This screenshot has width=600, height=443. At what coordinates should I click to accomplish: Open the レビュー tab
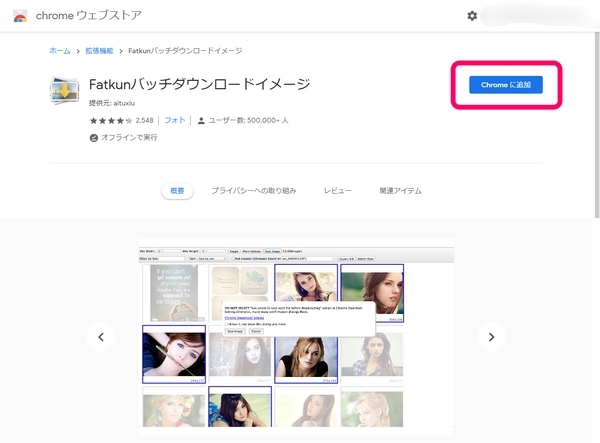click(x=338, y=191)
